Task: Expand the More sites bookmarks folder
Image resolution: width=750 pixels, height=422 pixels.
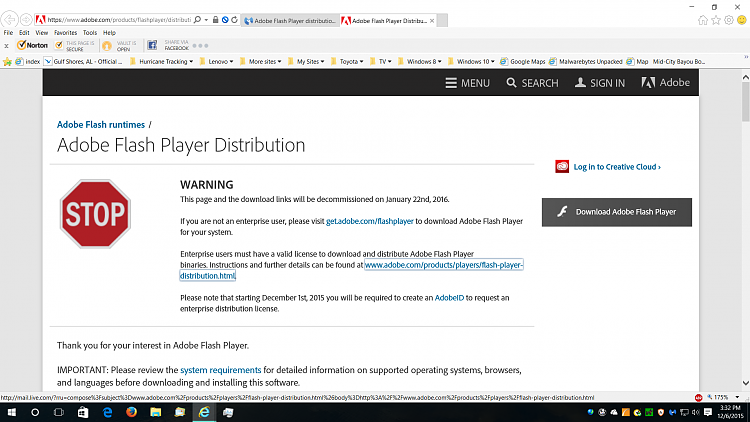Action: tap(261, 61)
